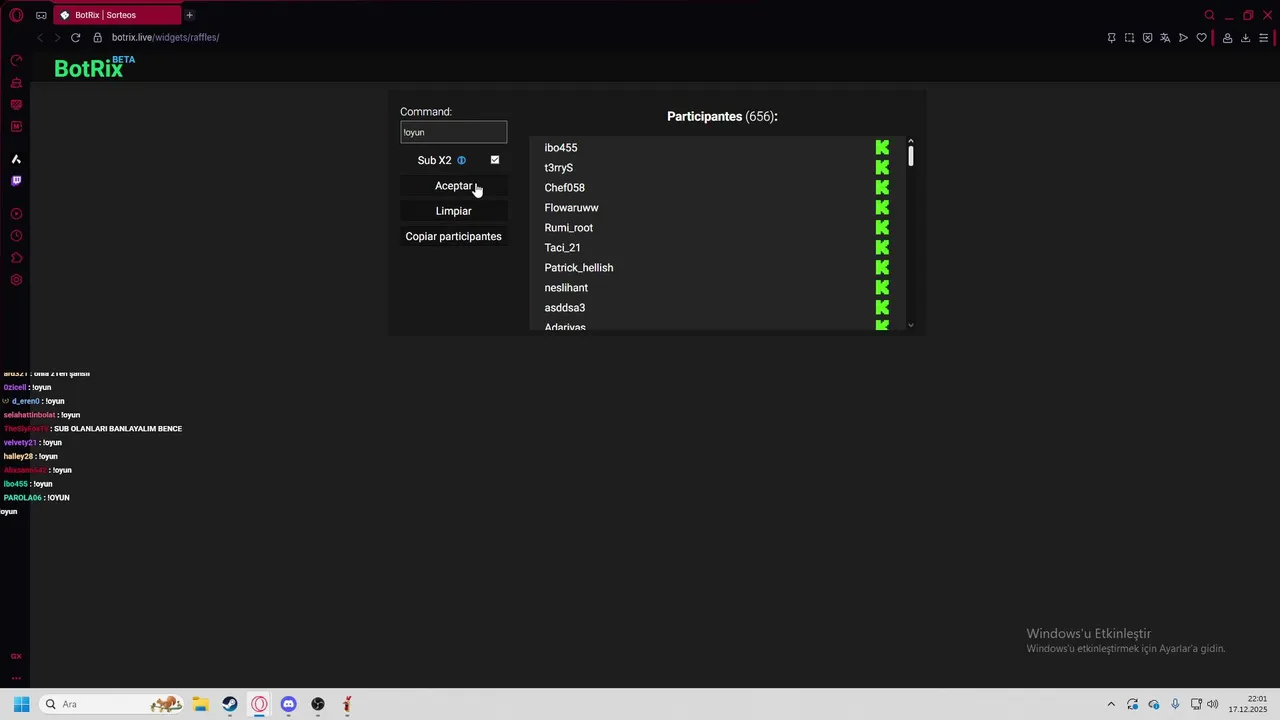This screenshot has height=720, width=1280.
Task: Select participant Taci_21
Action: coord(562,247)
